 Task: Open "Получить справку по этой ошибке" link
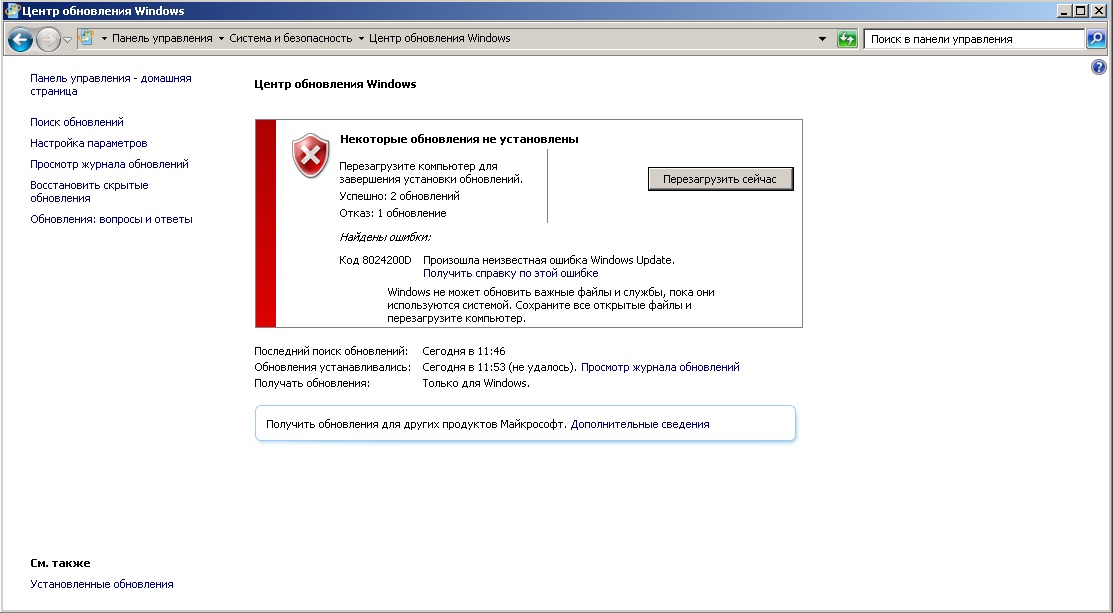pos(511,273)
